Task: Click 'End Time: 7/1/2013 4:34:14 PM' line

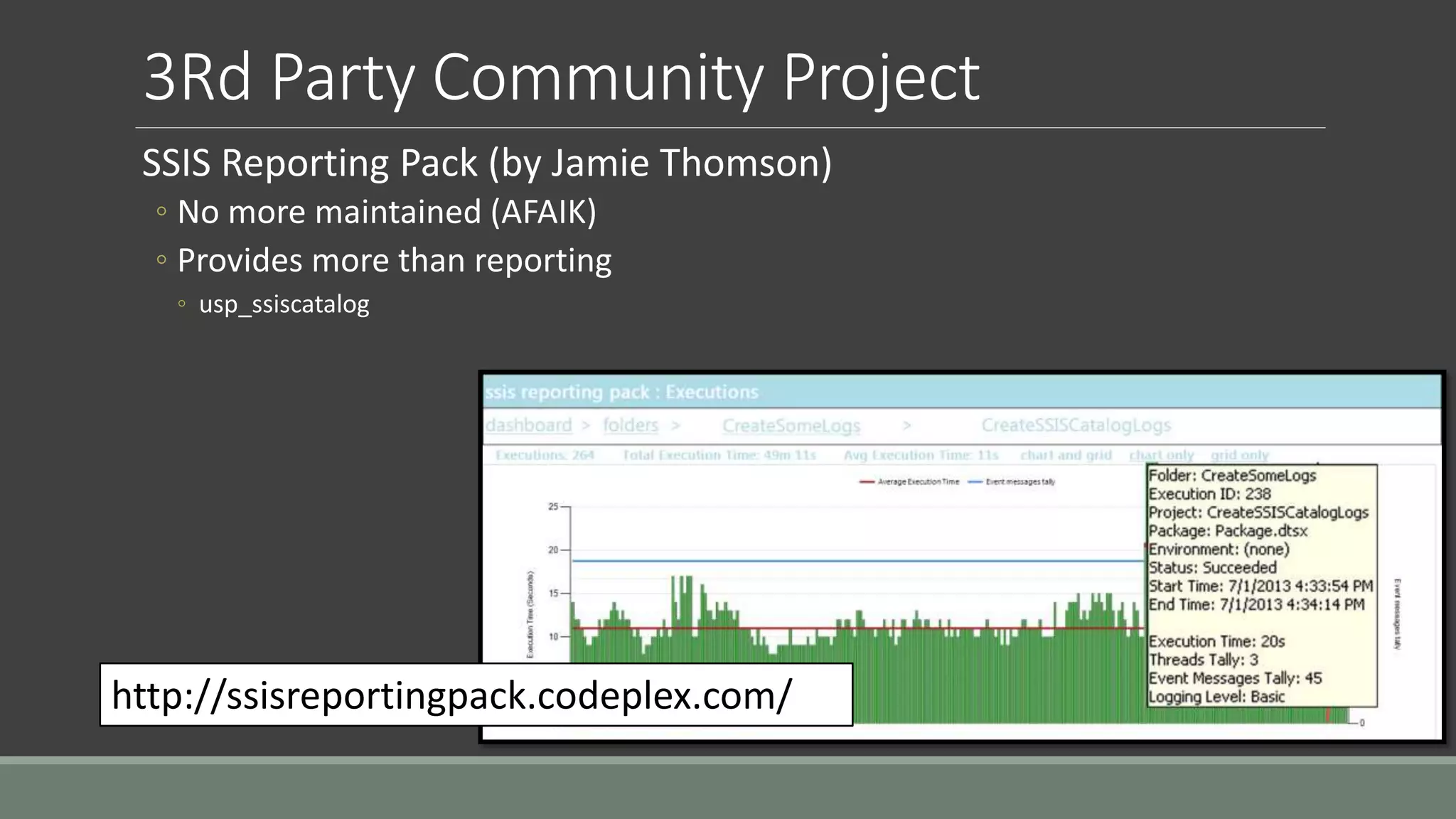Action: pyautogui.click(x=1256, y=605)
